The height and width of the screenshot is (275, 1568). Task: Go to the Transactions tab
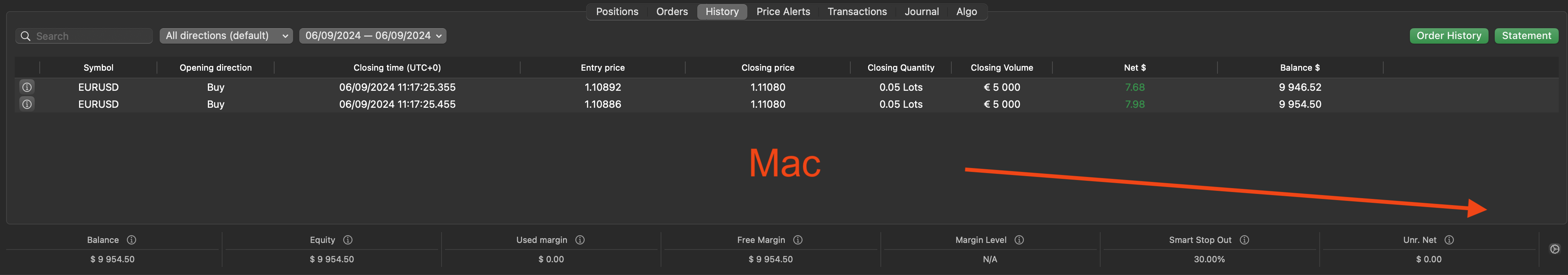tap(856, 12)
